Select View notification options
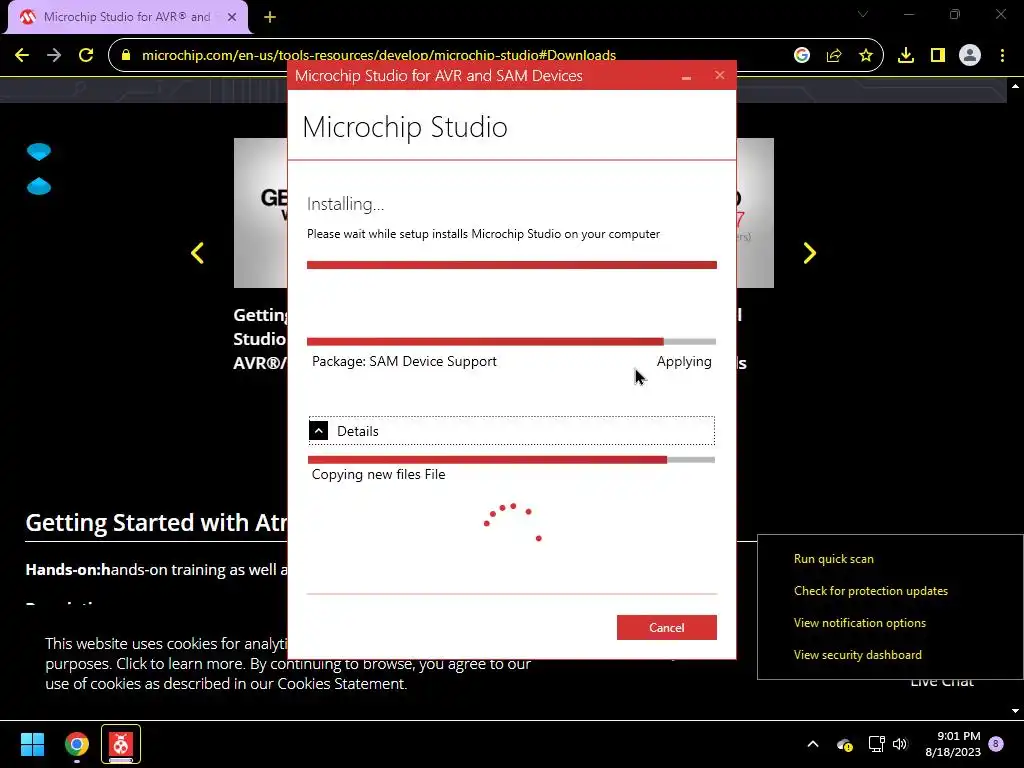1024x768 pixels. [x=859, y=623]
